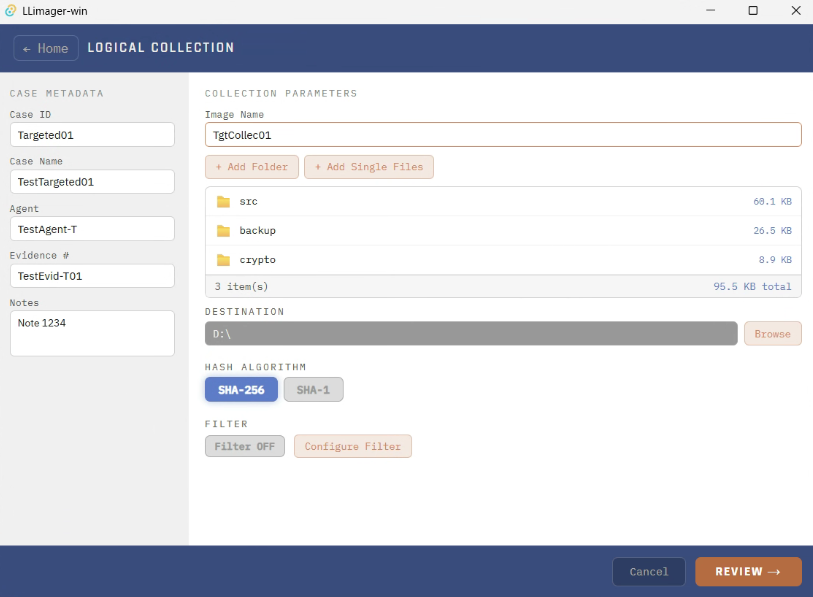813x597 pixels.
Task: Toggle the Filter OFF switch
Action: [245, 446]
